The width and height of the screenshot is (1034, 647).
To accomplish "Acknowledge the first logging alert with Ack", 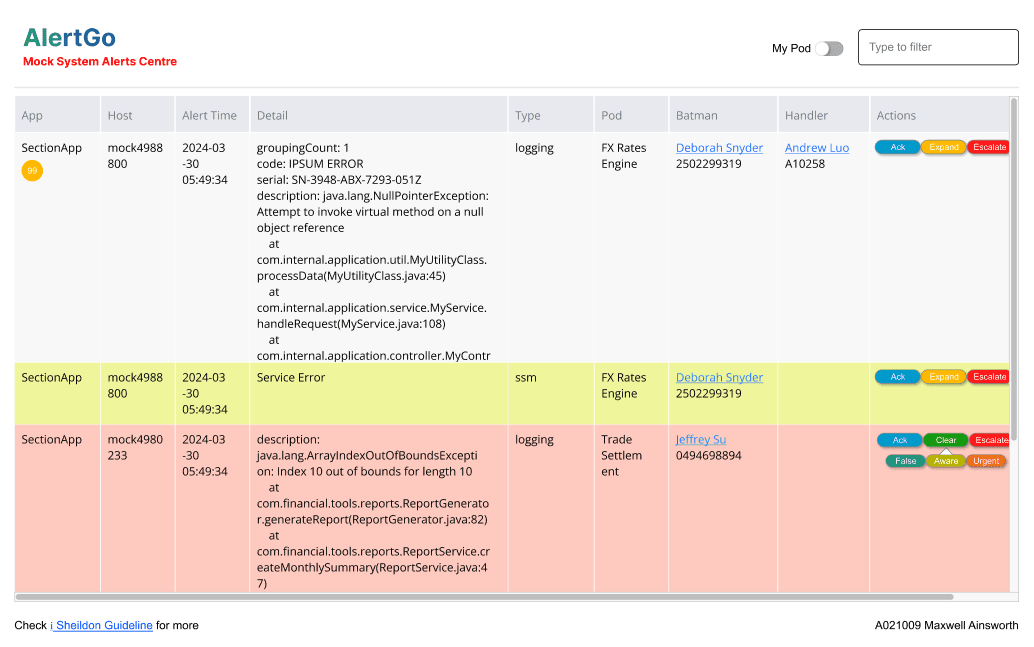I will (897, 147).
